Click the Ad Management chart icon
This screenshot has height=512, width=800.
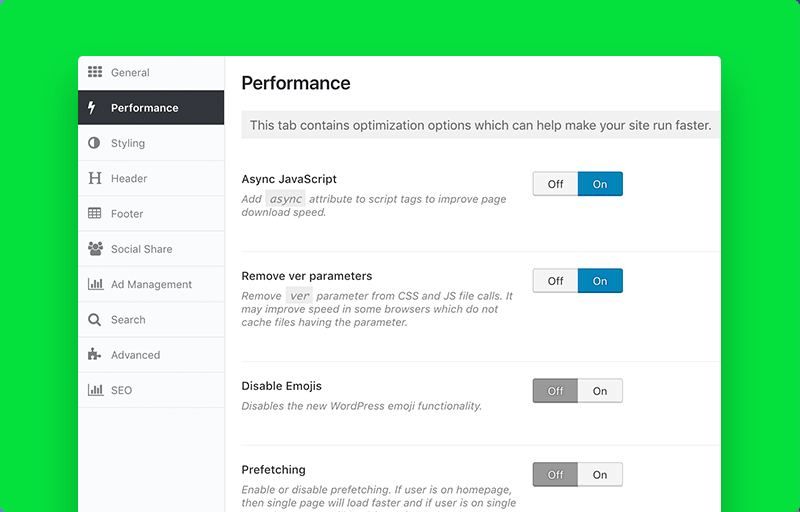click(95, 284)
